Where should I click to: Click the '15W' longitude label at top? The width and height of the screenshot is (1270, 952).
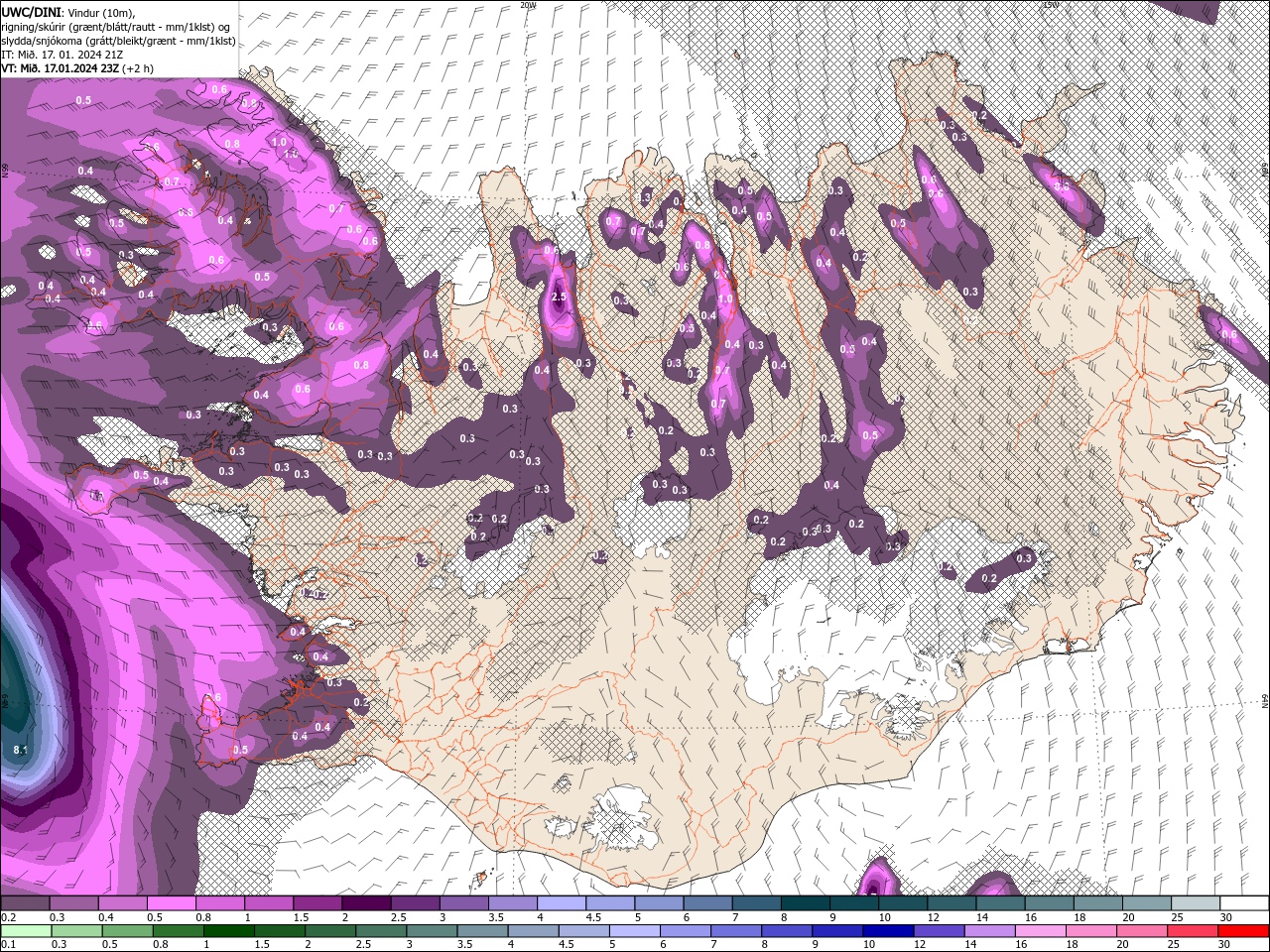click(1051, 5)
